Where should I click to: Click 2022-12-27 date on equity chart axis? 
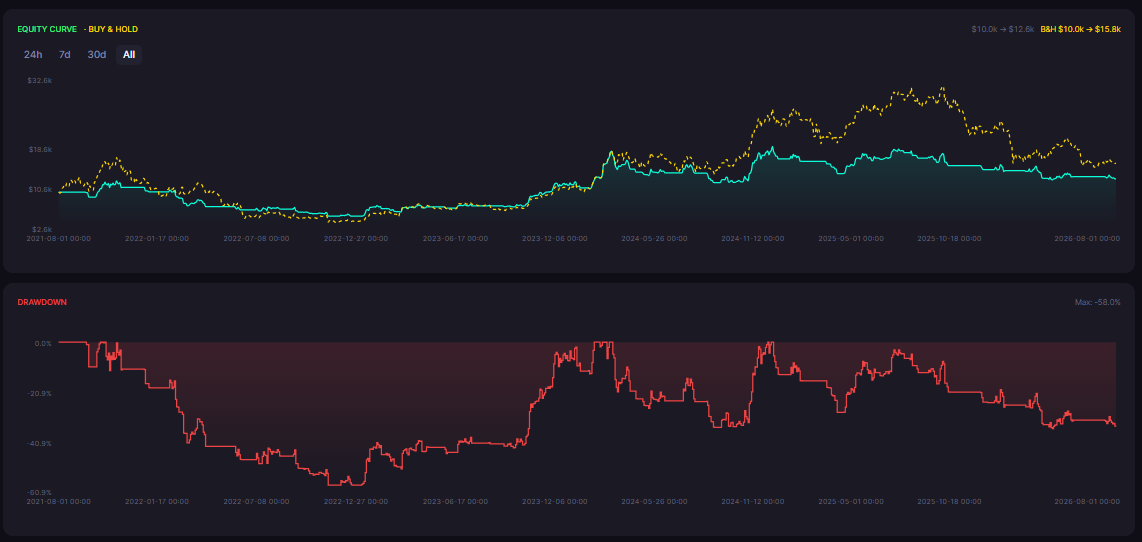coord(355,238)
